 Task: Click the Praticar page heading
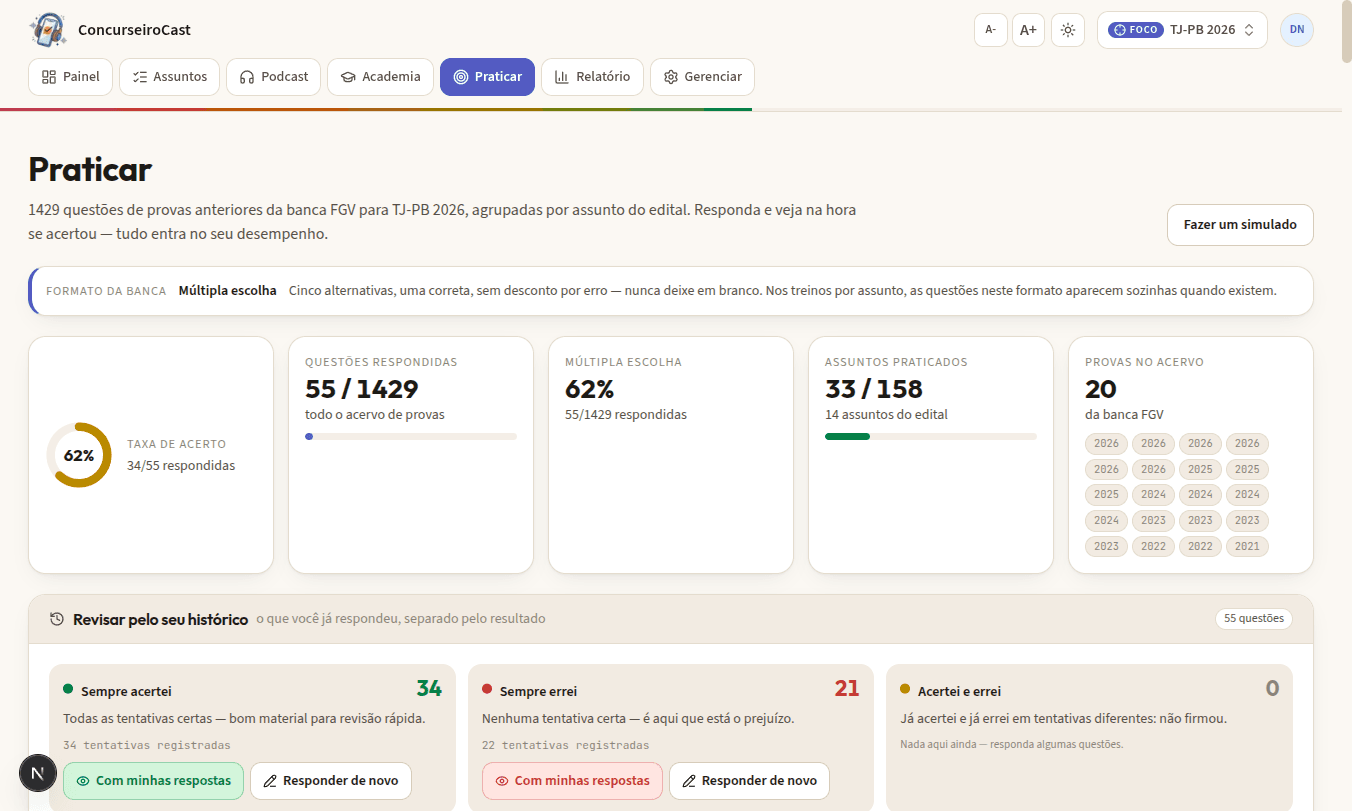[x=90, y=169]
